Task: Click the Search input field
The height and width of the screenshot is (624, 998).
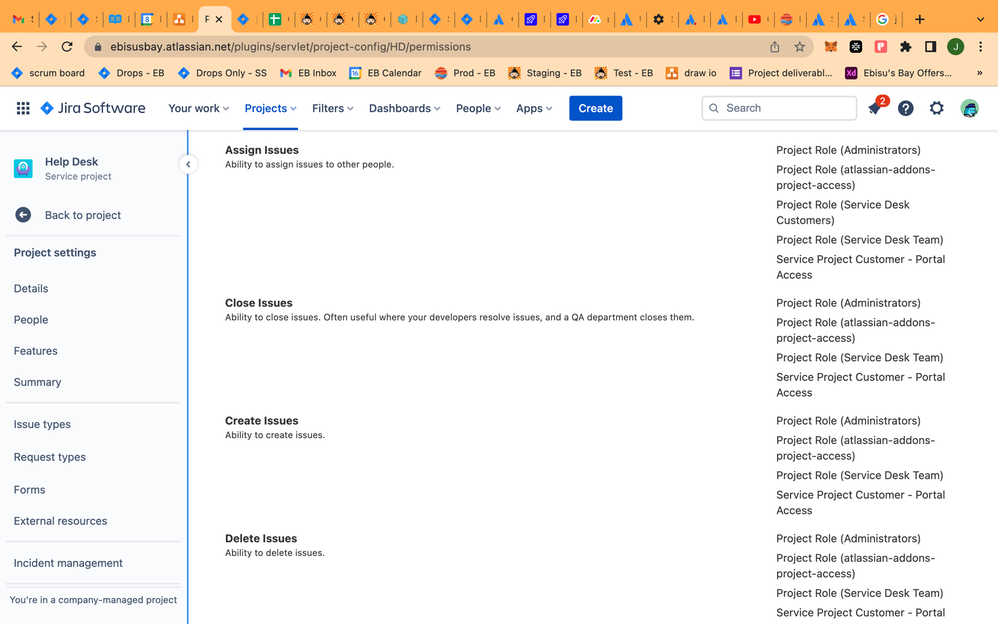Action: 778,108
